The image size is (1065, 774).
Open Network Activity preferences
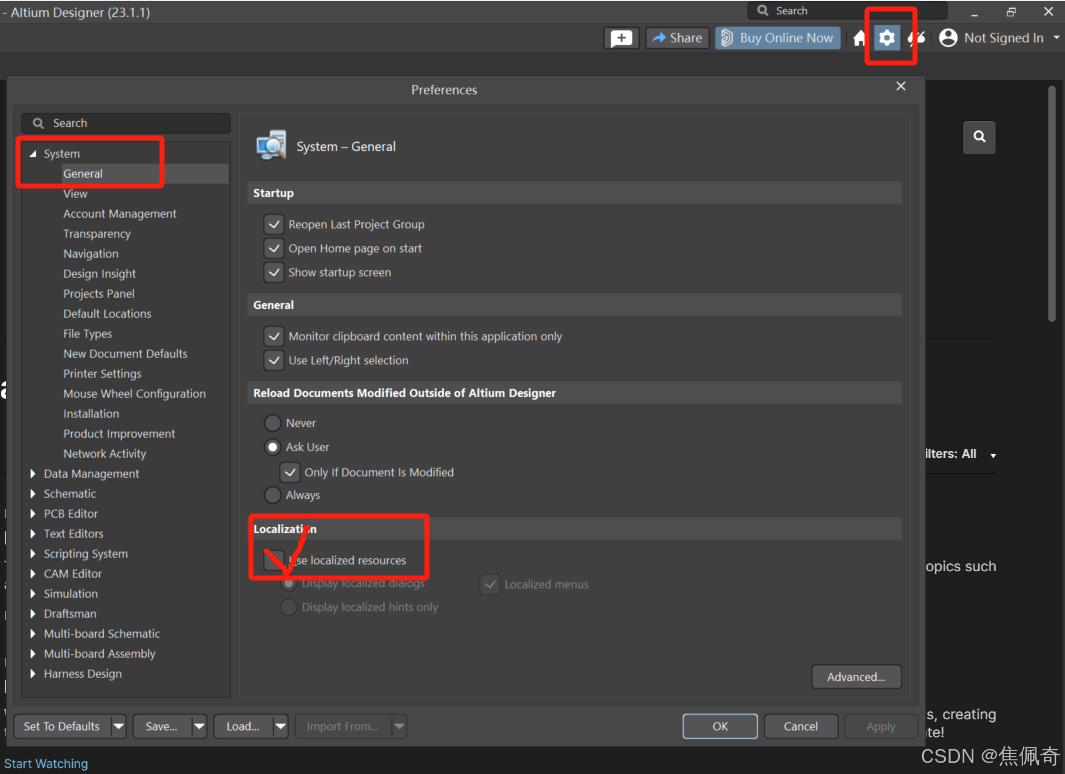pyautogui.click(x=105, y=454)
